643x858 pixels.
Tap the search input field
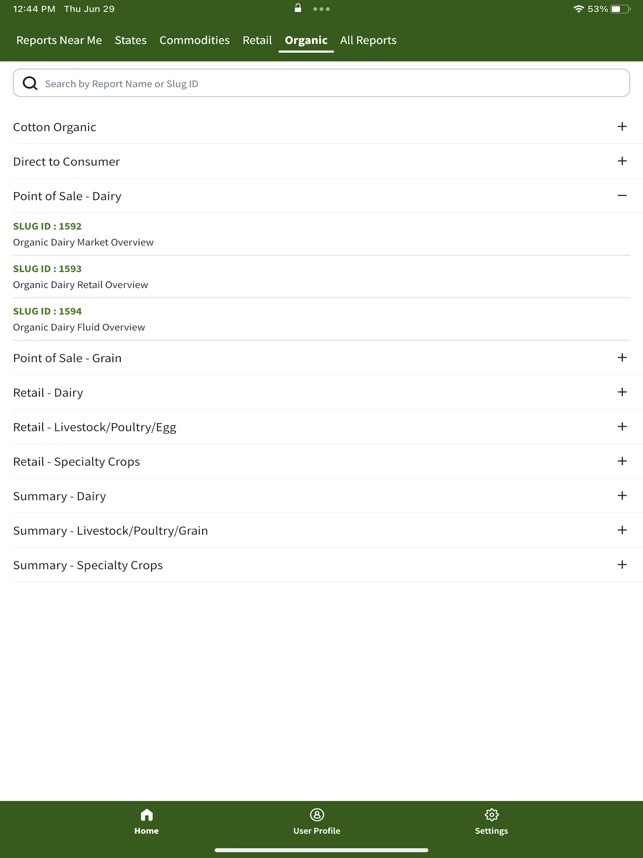pyautogui.click(x=320, y=82)
